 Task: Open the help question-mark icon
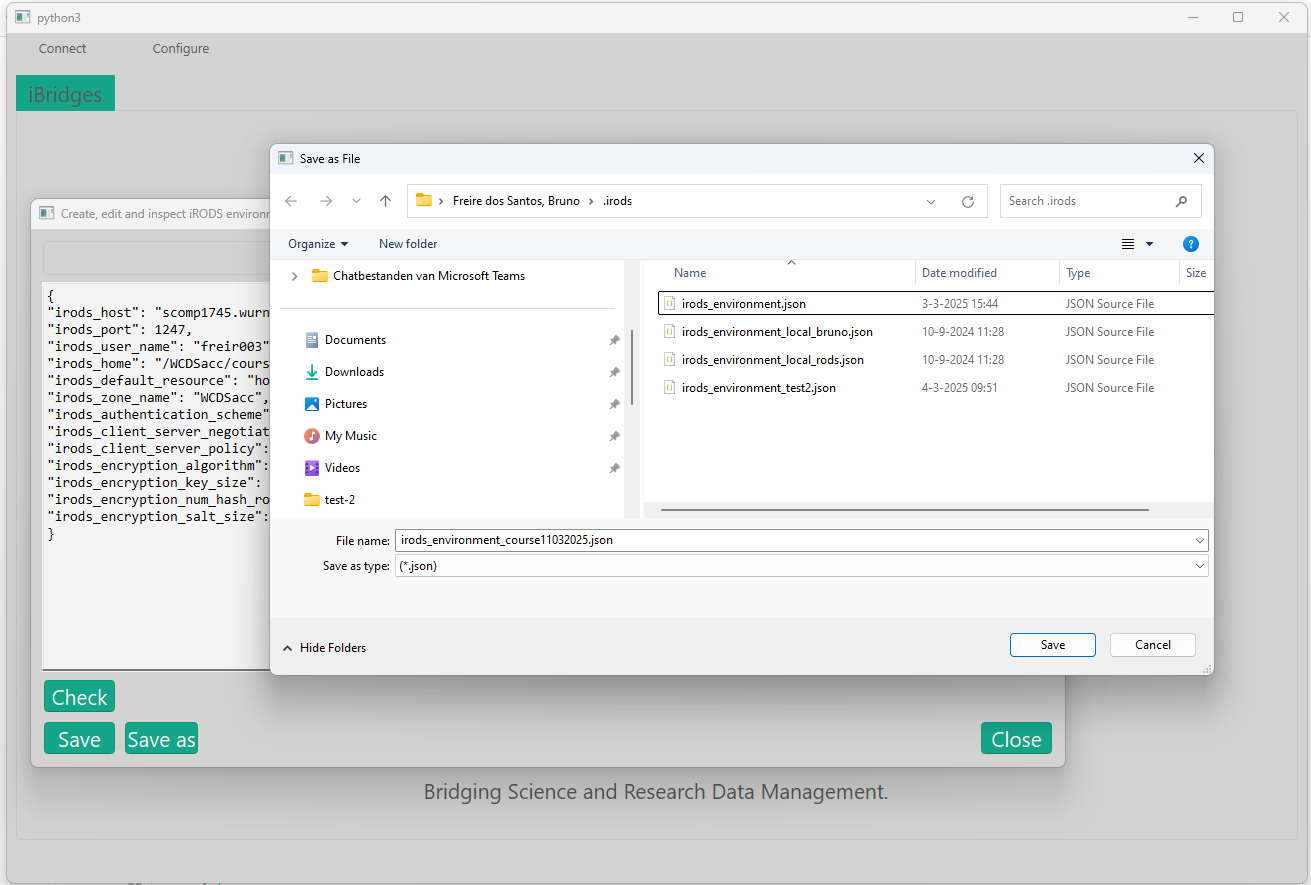[x=1190, y=244]
